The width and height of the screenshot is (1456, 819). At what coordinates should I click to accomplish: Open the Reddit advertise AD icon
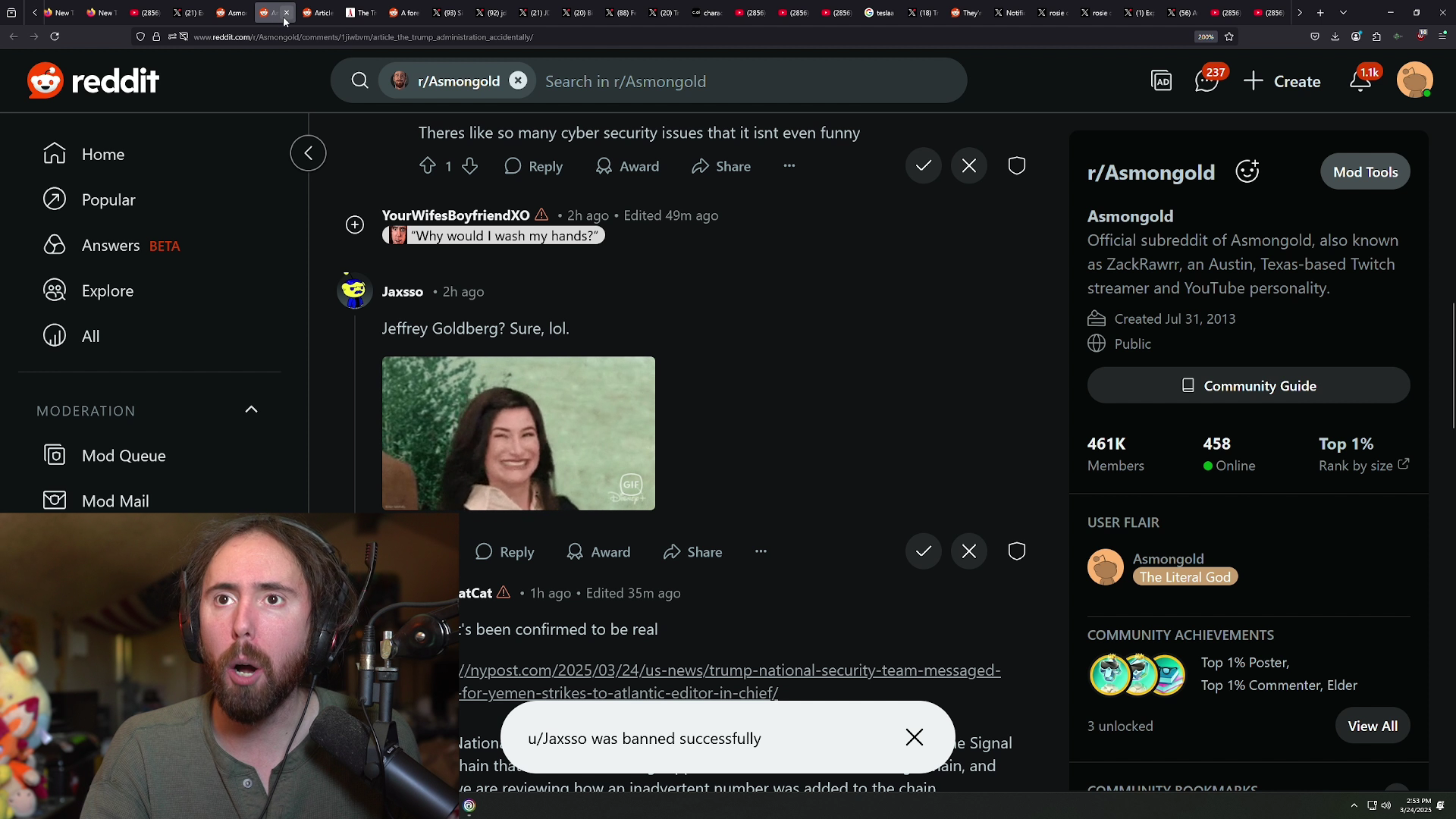pos(1162,80)
